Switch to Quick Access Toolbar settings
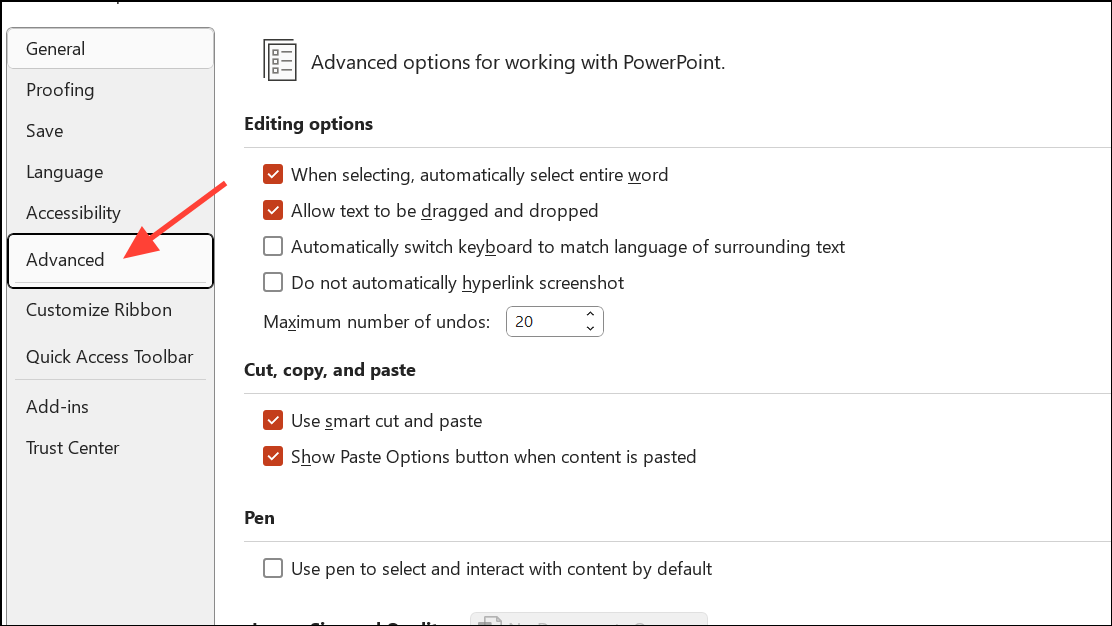This screenshot has width=1112, height=626. point(110,357)
